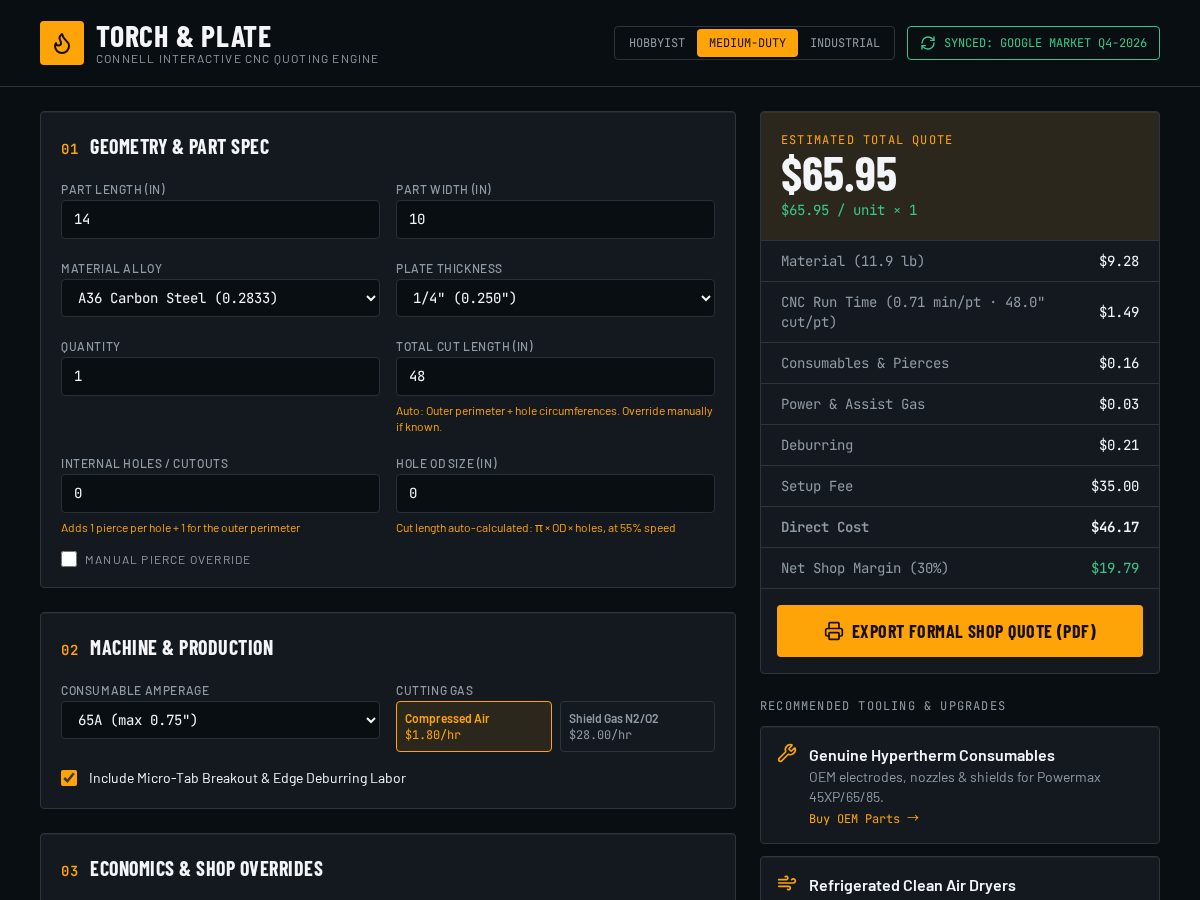Click the Hole OD Size field
Image resolution: width=1200 pixels, height=900 pixels.
click(x=555, y=493)
